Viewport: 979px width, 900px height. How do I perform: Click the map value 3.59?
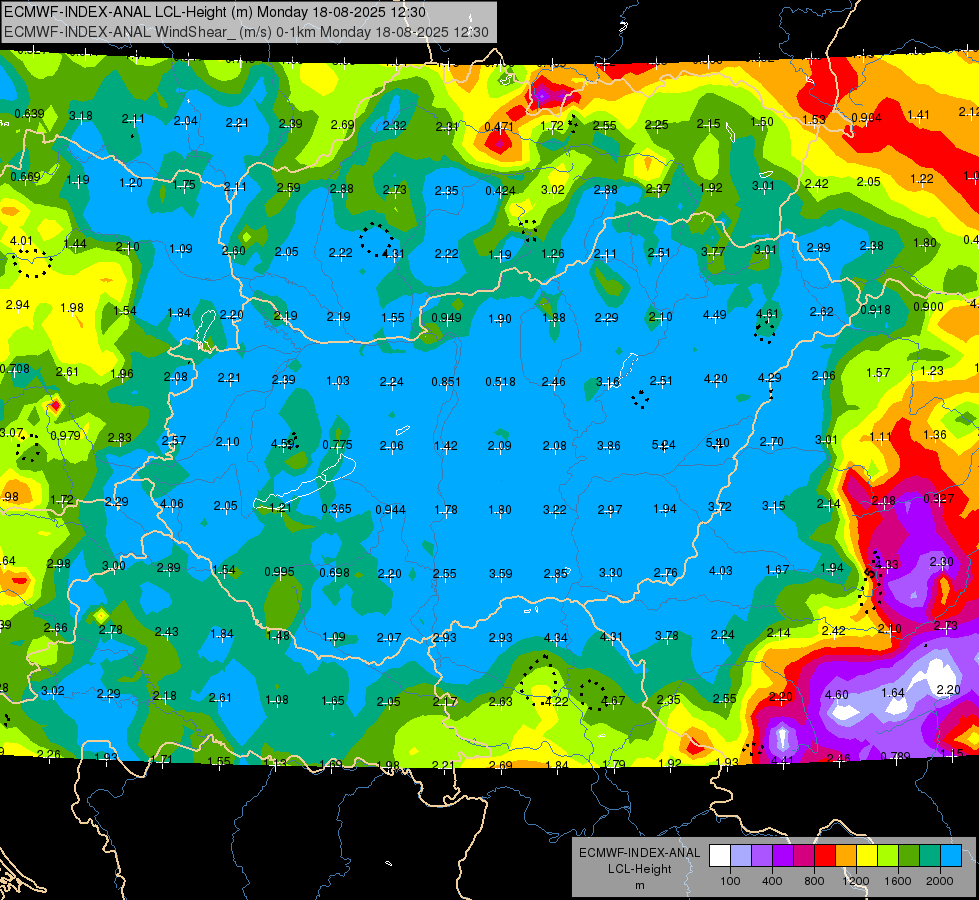pyautogui.click(x=501, y=573)
